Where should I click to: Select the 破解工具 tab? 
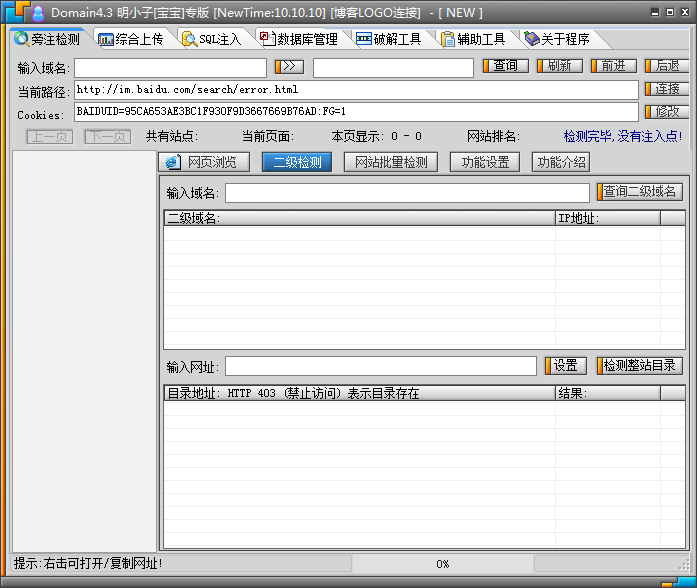coord(389,39)
